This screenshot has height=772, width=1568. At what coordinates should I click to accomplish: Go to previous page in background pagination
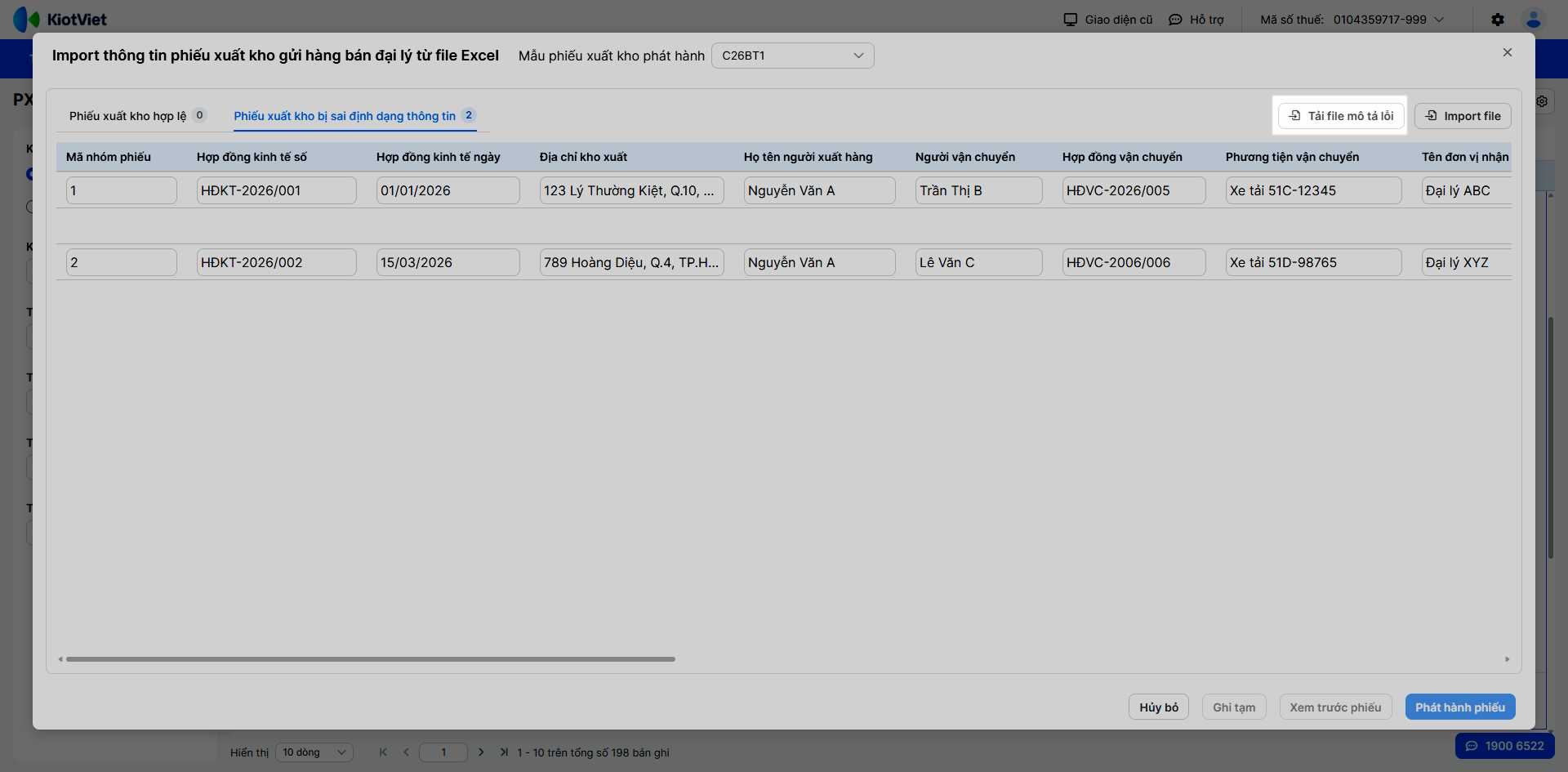406,752
